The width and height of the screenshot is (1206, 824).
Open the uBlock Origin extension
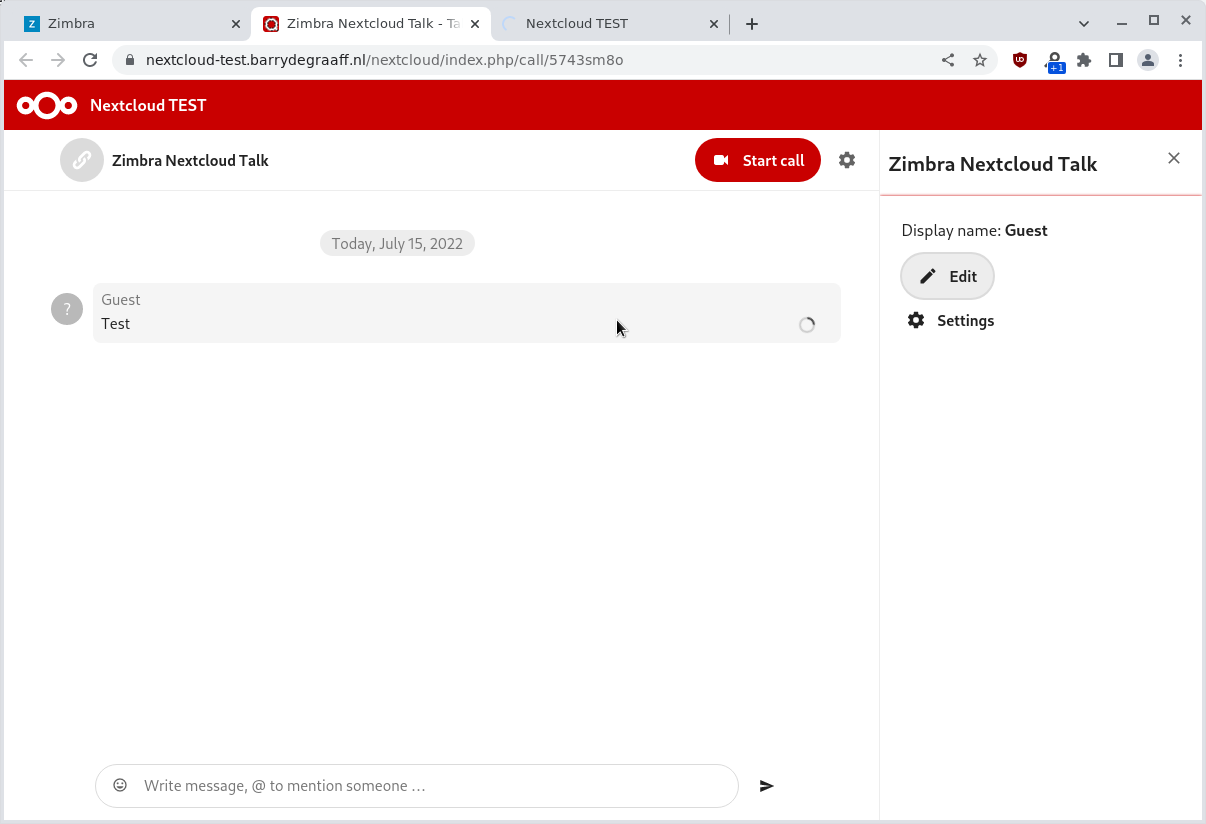point(1020,60)
